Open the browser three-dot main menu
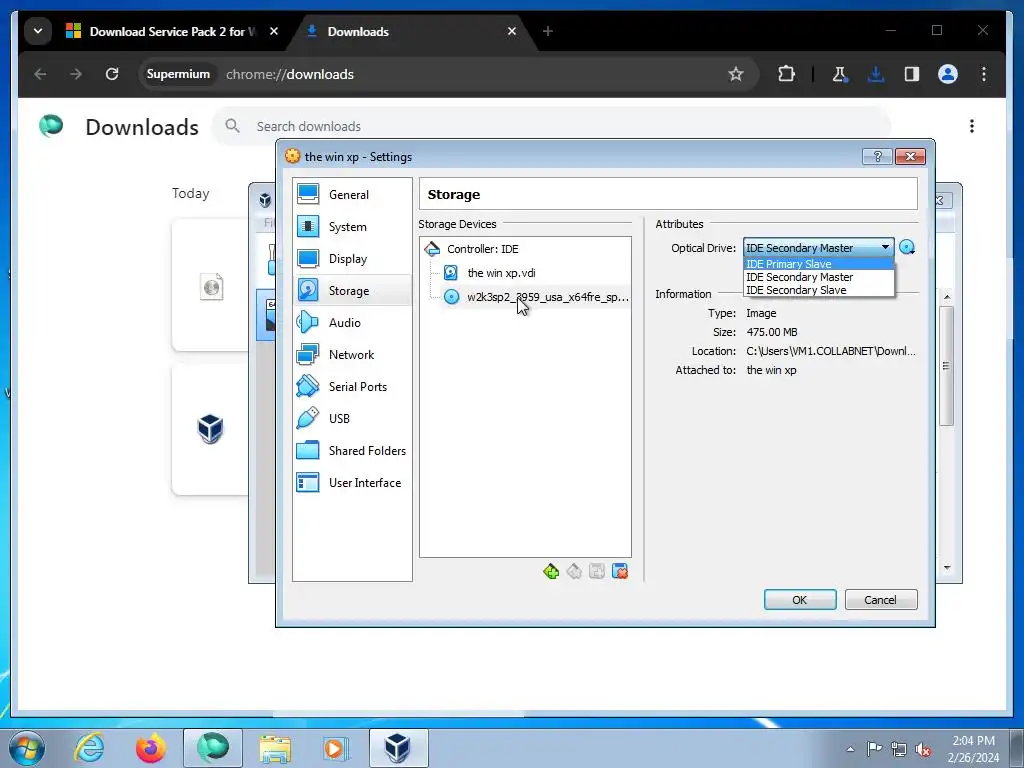The width and height of the screenshot is (1024, 768). pyautogui.click(x=984, y=74)
